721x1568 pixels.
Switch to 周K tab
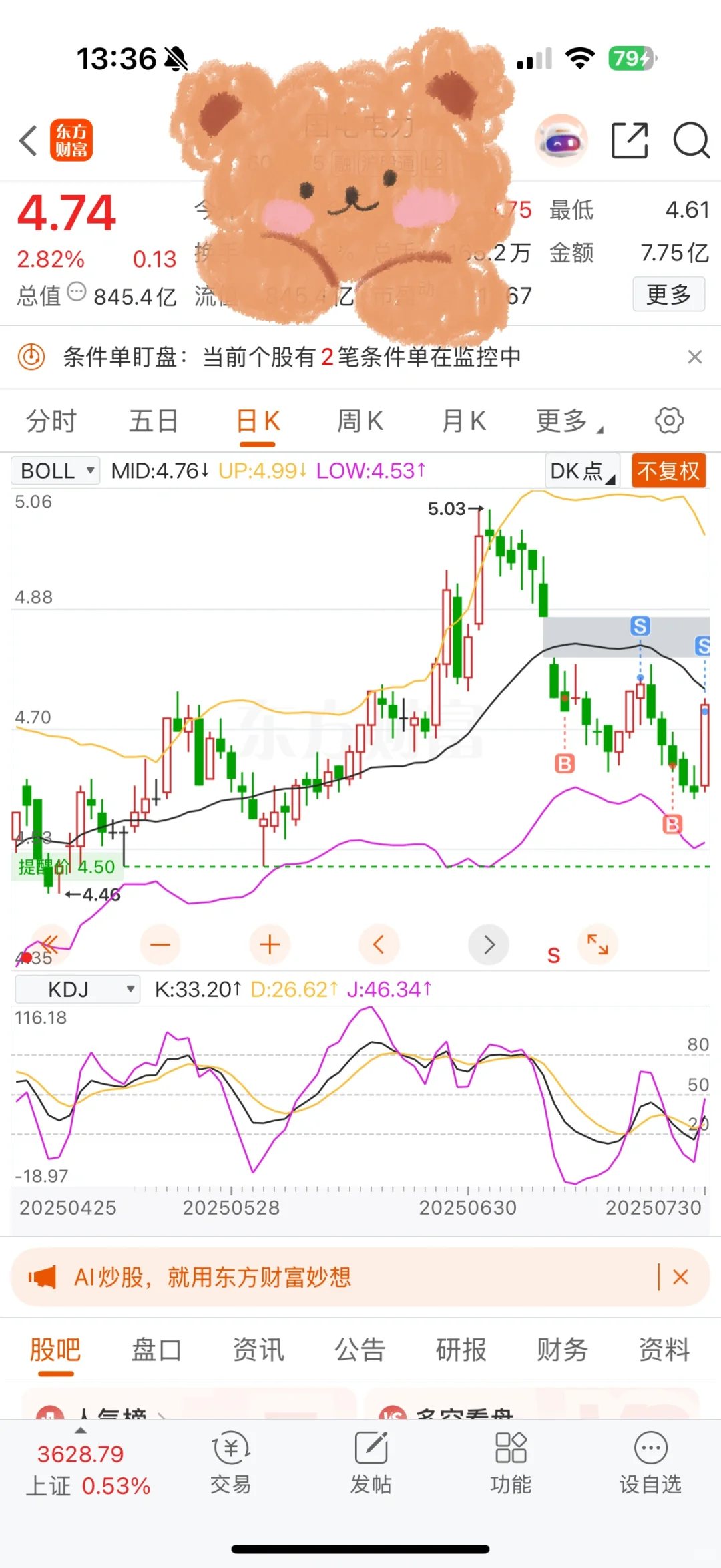[x=360, y=421]
